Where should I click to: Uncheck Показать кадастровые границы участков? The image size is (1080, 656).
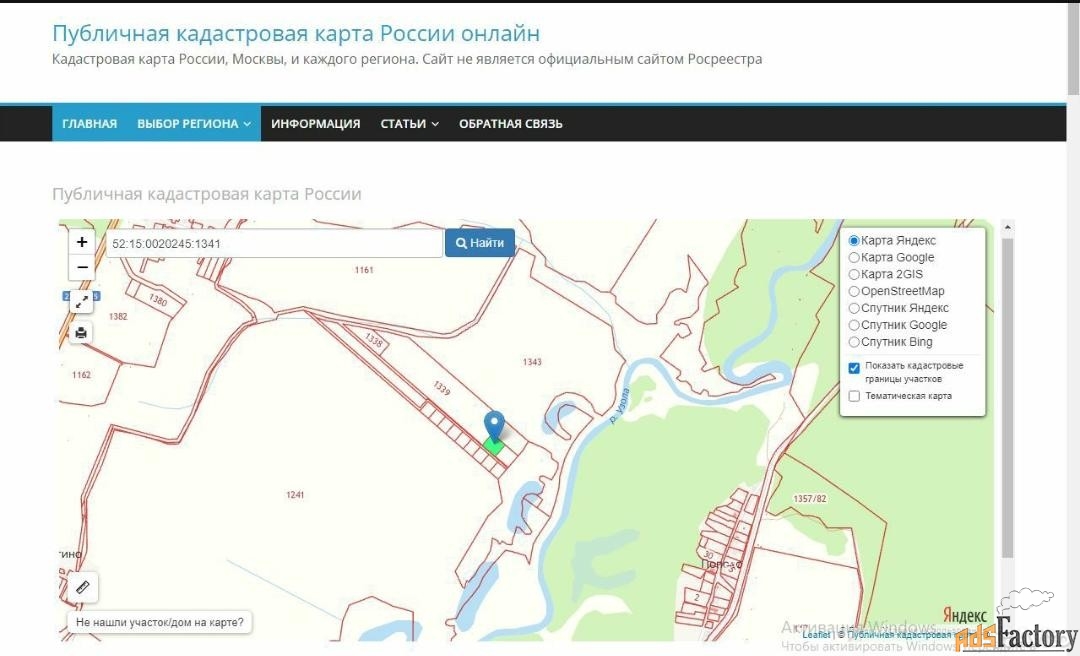pyautogui.click(x=854, y=368)
